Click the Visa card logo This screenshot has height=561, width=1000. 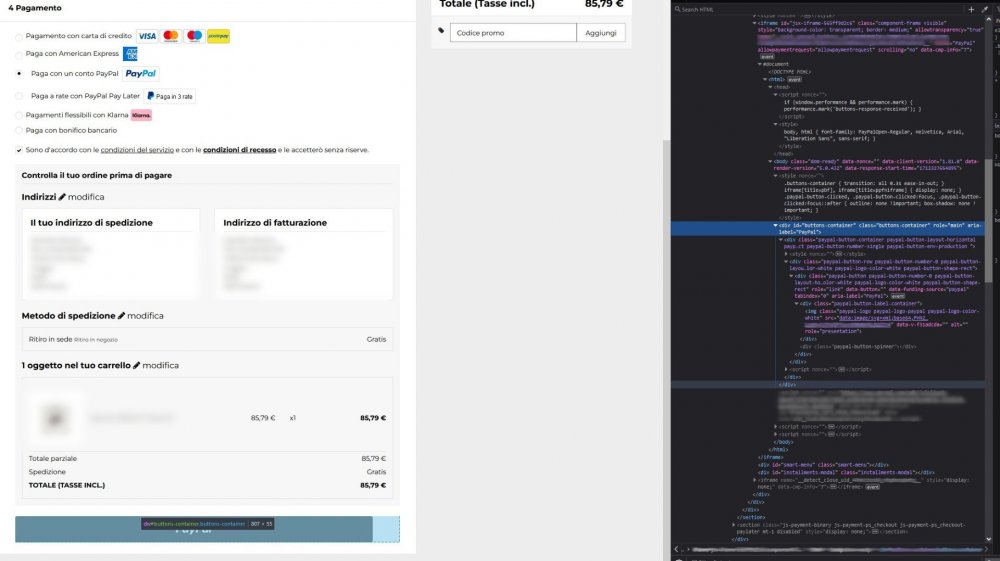[147, 36]
